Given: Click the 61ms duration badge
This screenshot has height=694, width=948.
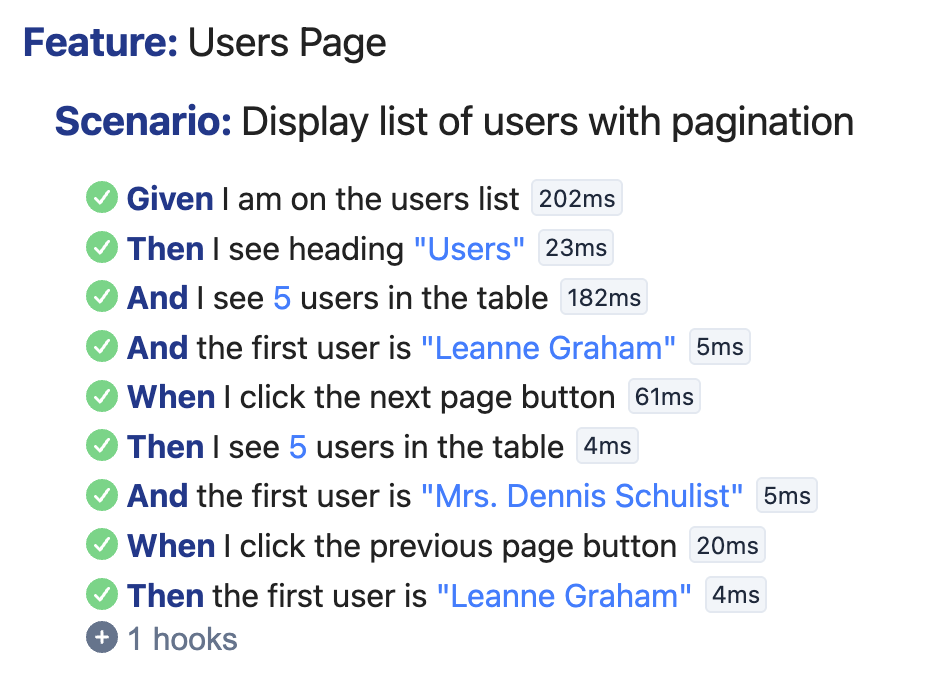Looking at the screenshot, I should pos(664,396).
